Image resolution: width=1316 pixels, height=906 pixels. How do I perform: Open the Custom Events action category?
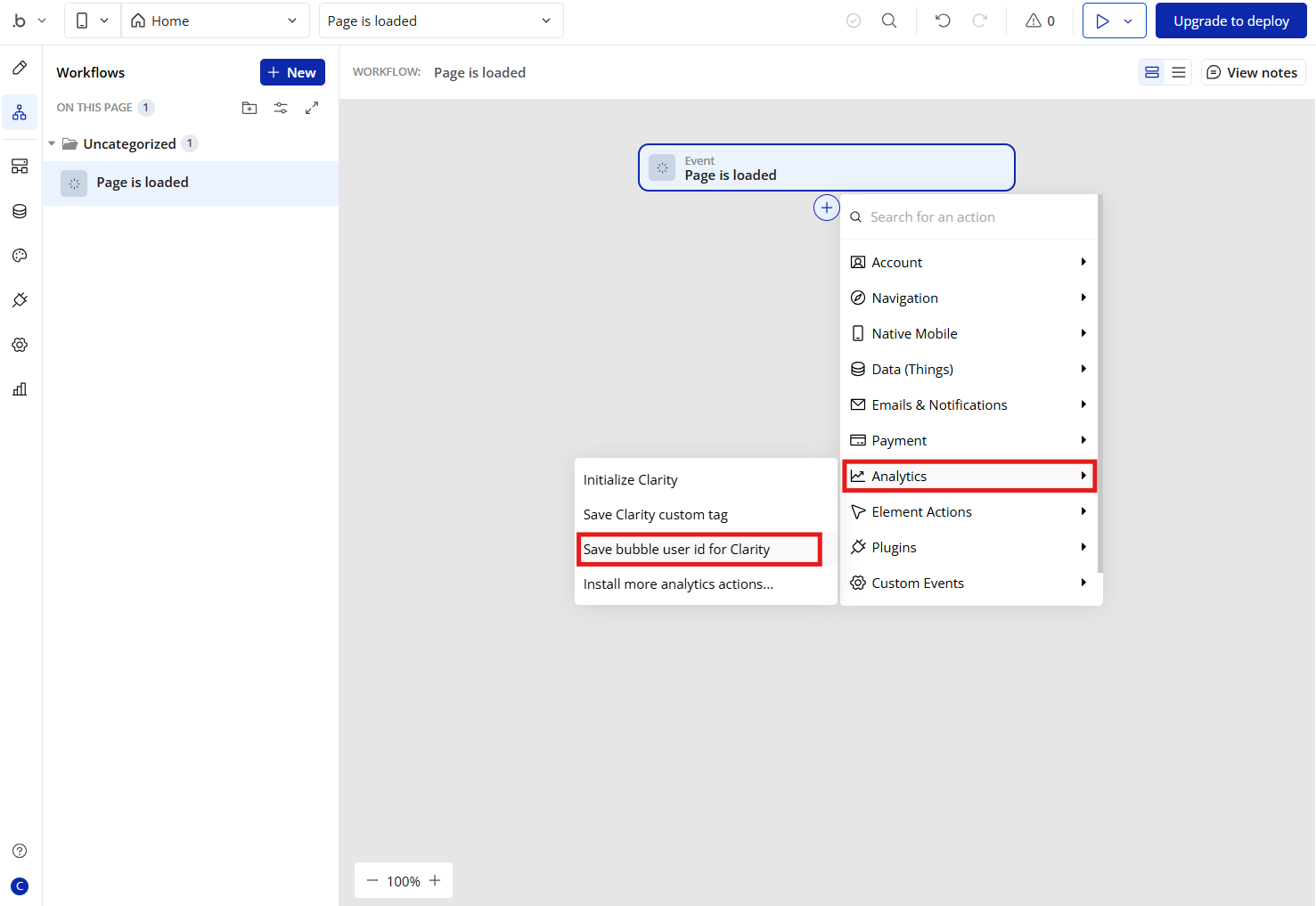tap(969, 583)
